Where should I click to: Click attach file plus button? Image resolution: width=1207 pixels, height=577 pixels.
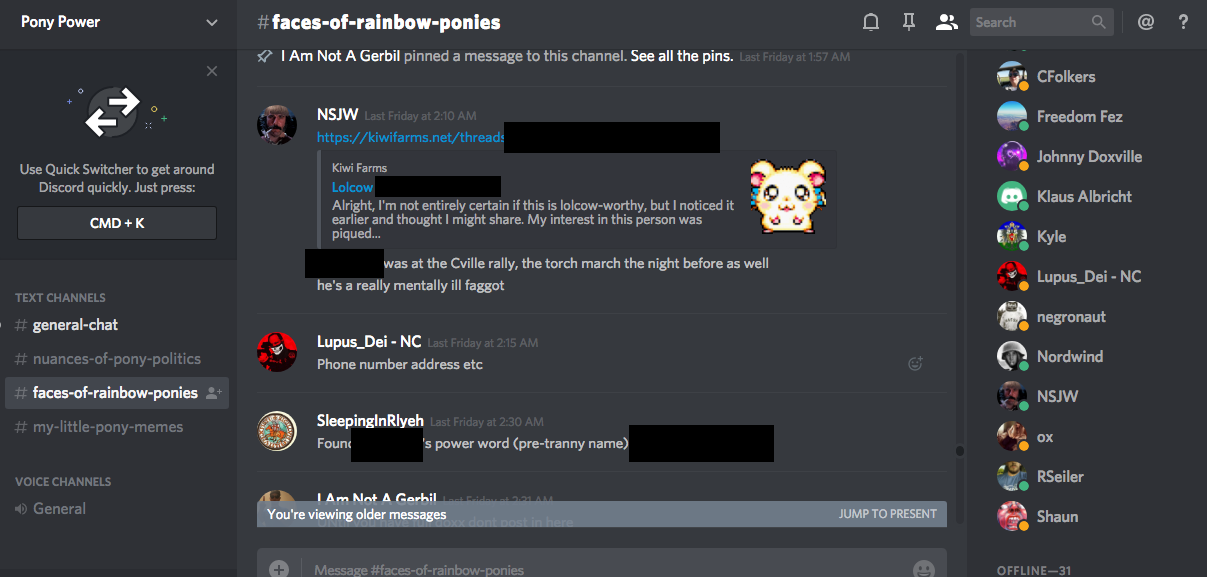[x=279, y=569]
